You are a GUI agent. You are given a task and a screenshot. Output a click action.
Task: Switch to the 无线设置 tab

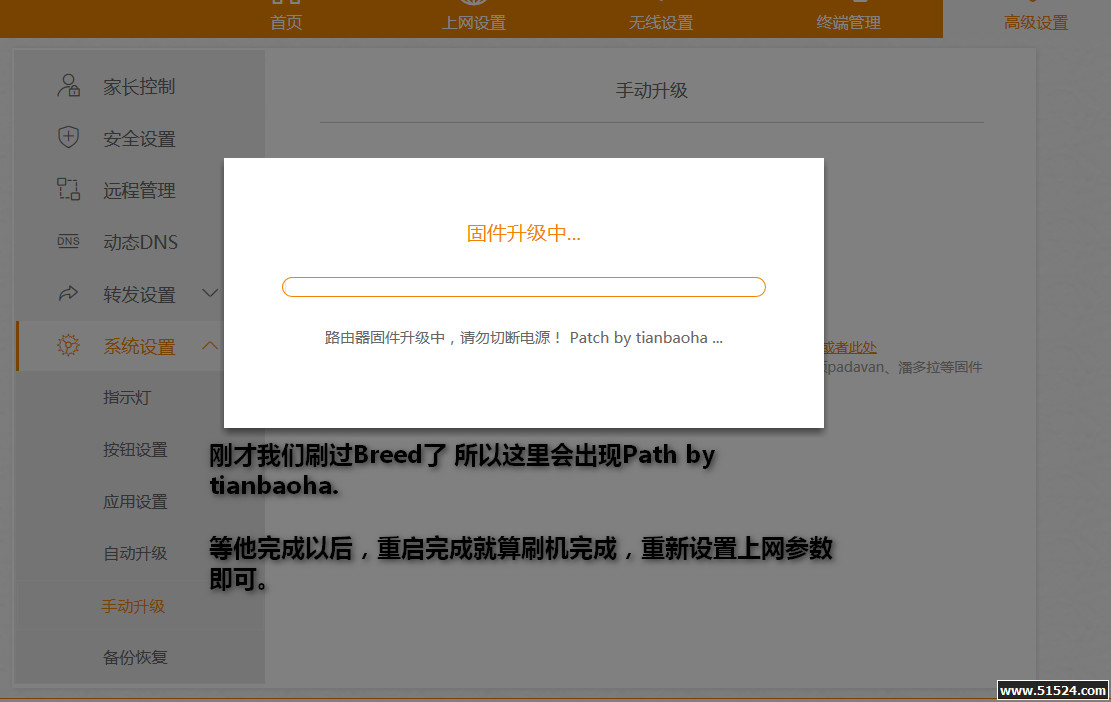tap(661, 22)
